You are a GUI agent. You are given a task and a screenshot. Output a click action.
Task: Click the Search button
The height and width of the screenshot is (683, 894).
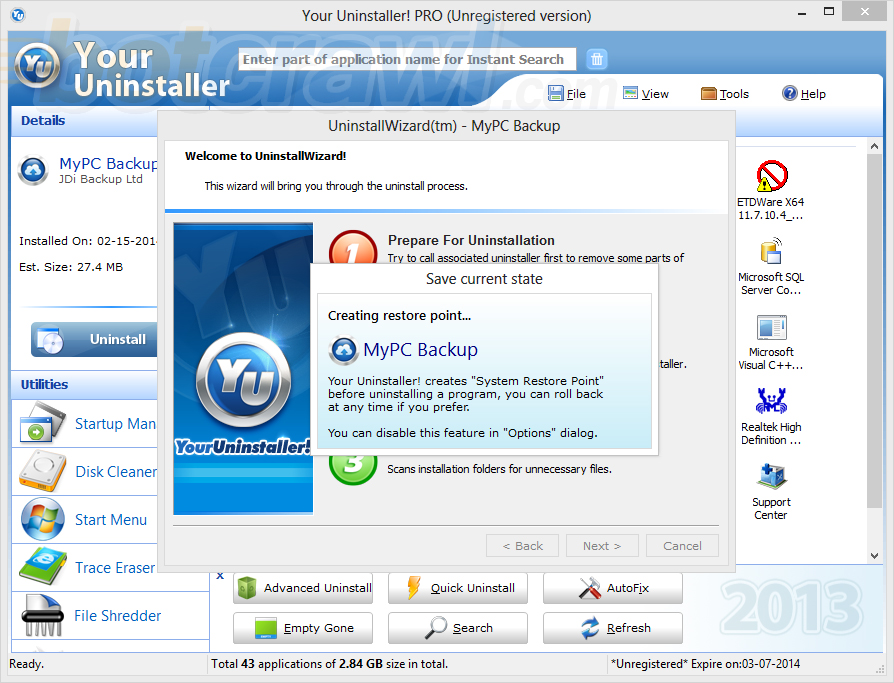coord(458,628)
